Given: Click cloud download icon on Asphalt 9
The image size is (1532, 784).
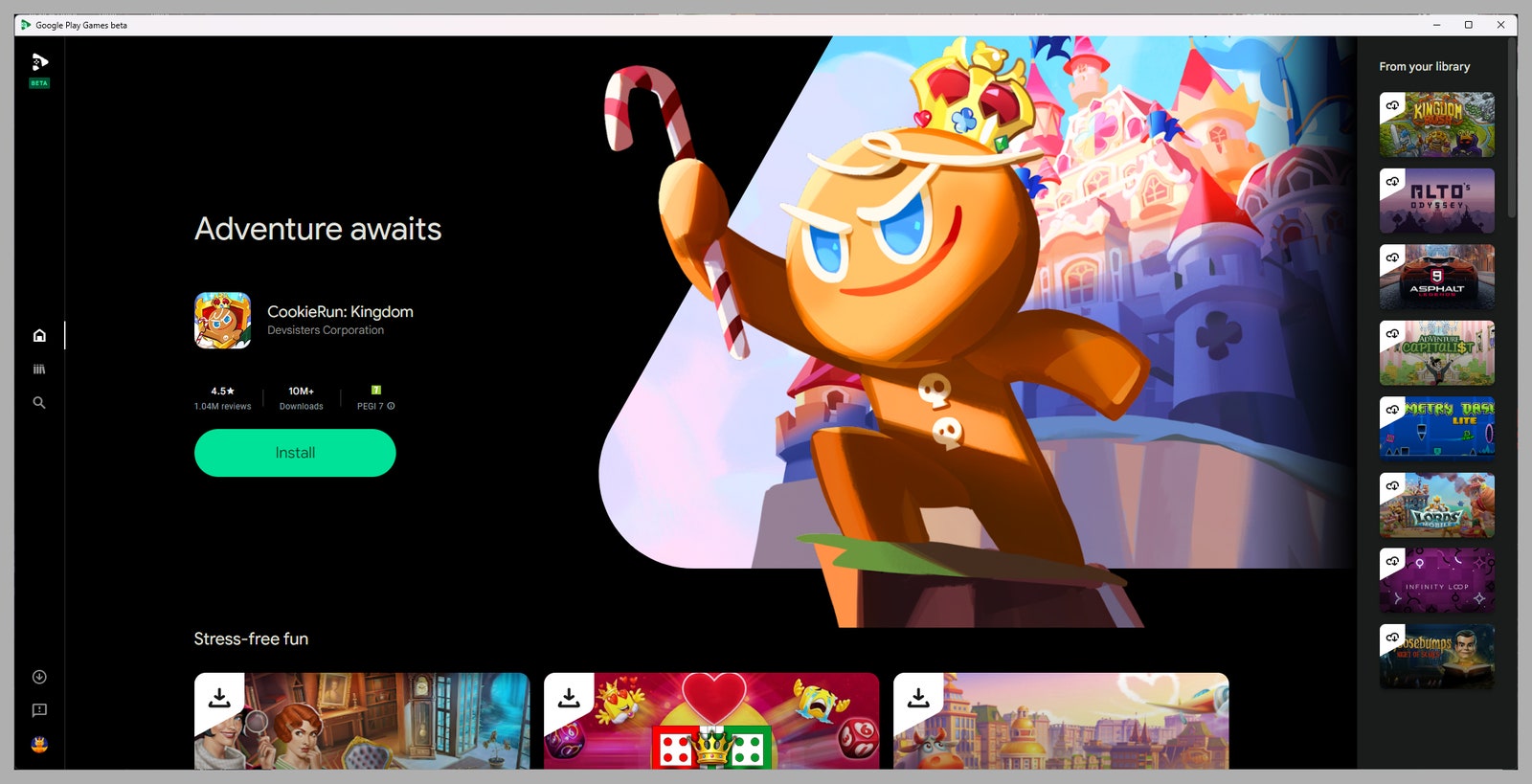Looking at the screenshot, I should click(x=1392, y=258).
